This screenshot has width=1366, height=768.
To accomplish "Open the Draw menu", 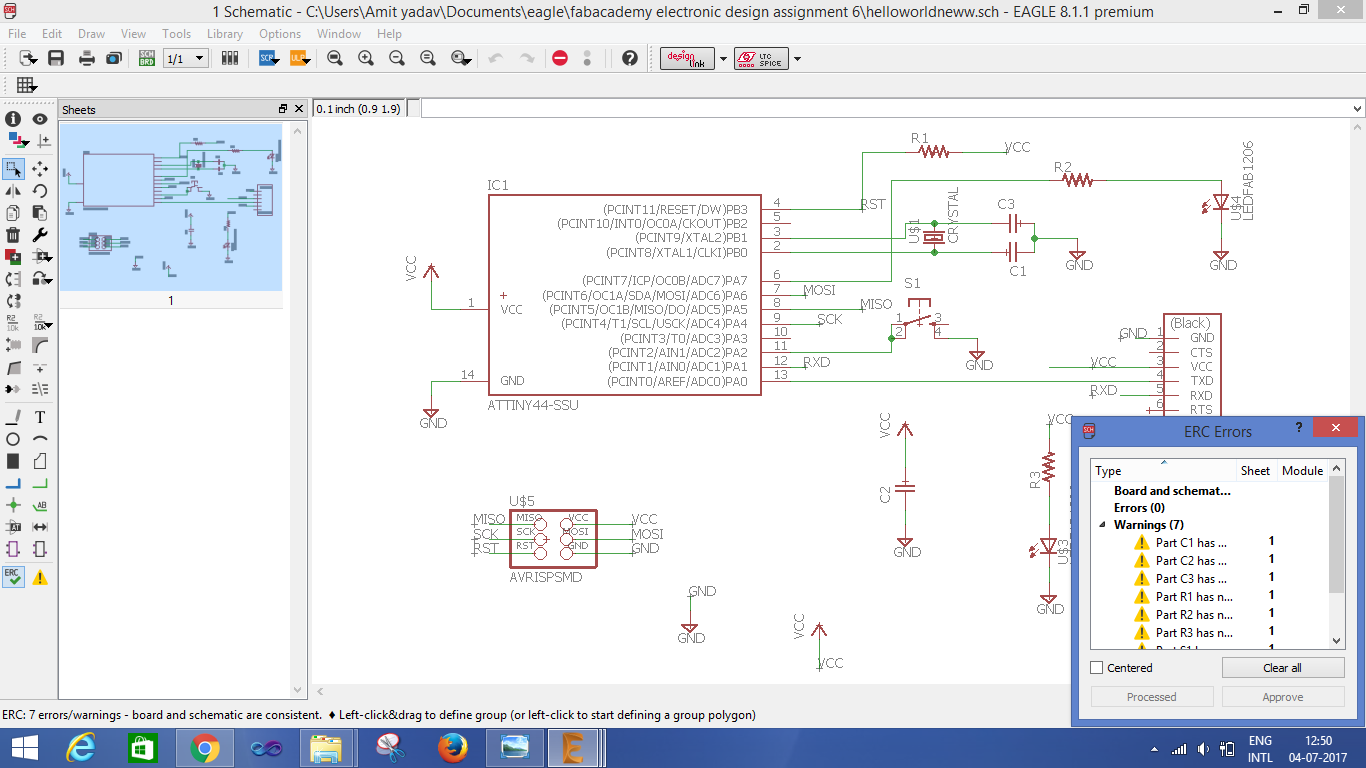I will [x=91, y=34].
